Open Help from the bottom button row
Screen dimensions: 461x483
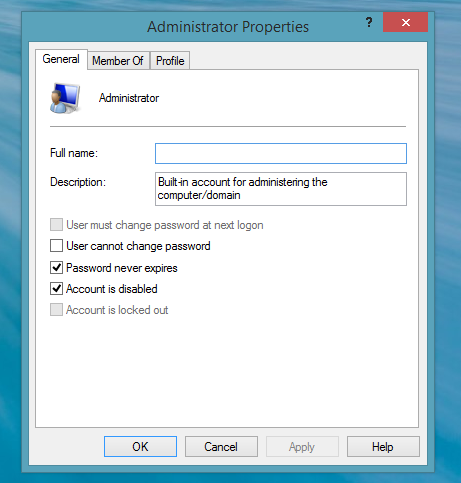[x=383, y=446]
